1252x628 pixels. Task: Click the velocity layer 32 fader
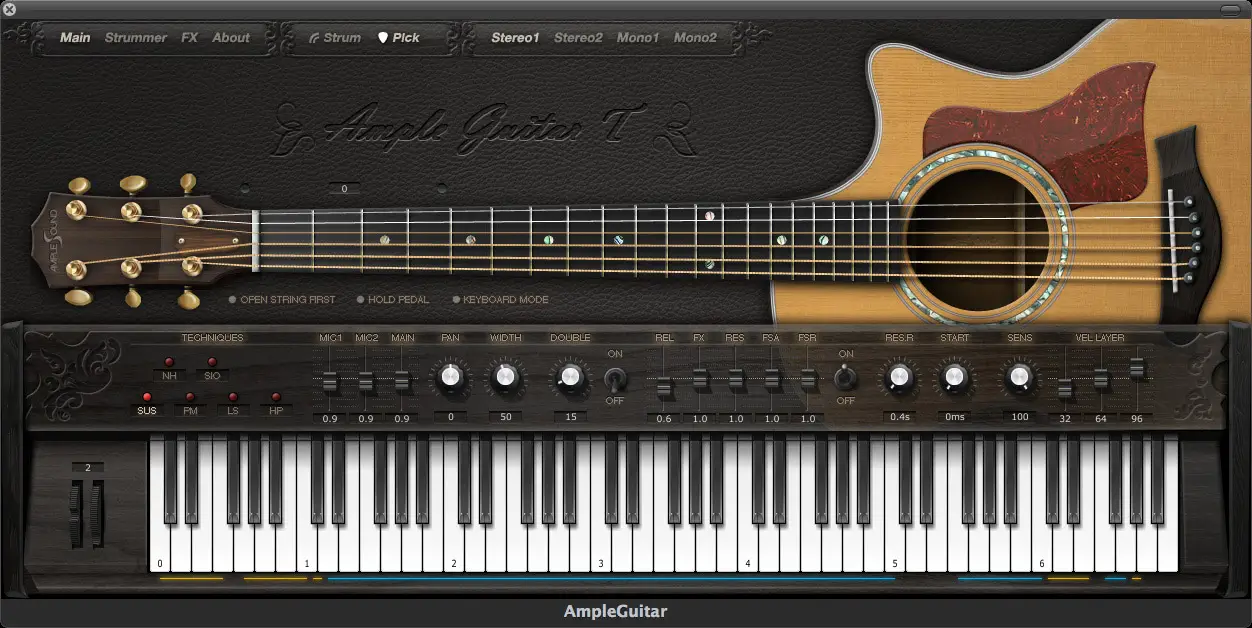1065,389
